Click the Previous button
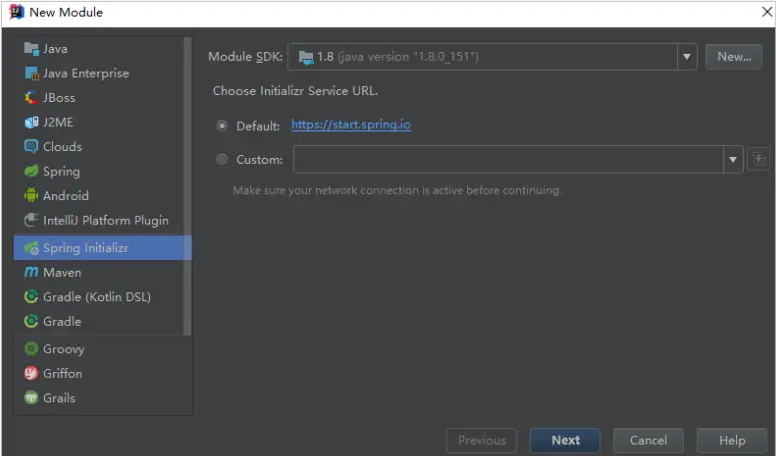The height and width of the screenshot is (456, 776). [482, 440]
